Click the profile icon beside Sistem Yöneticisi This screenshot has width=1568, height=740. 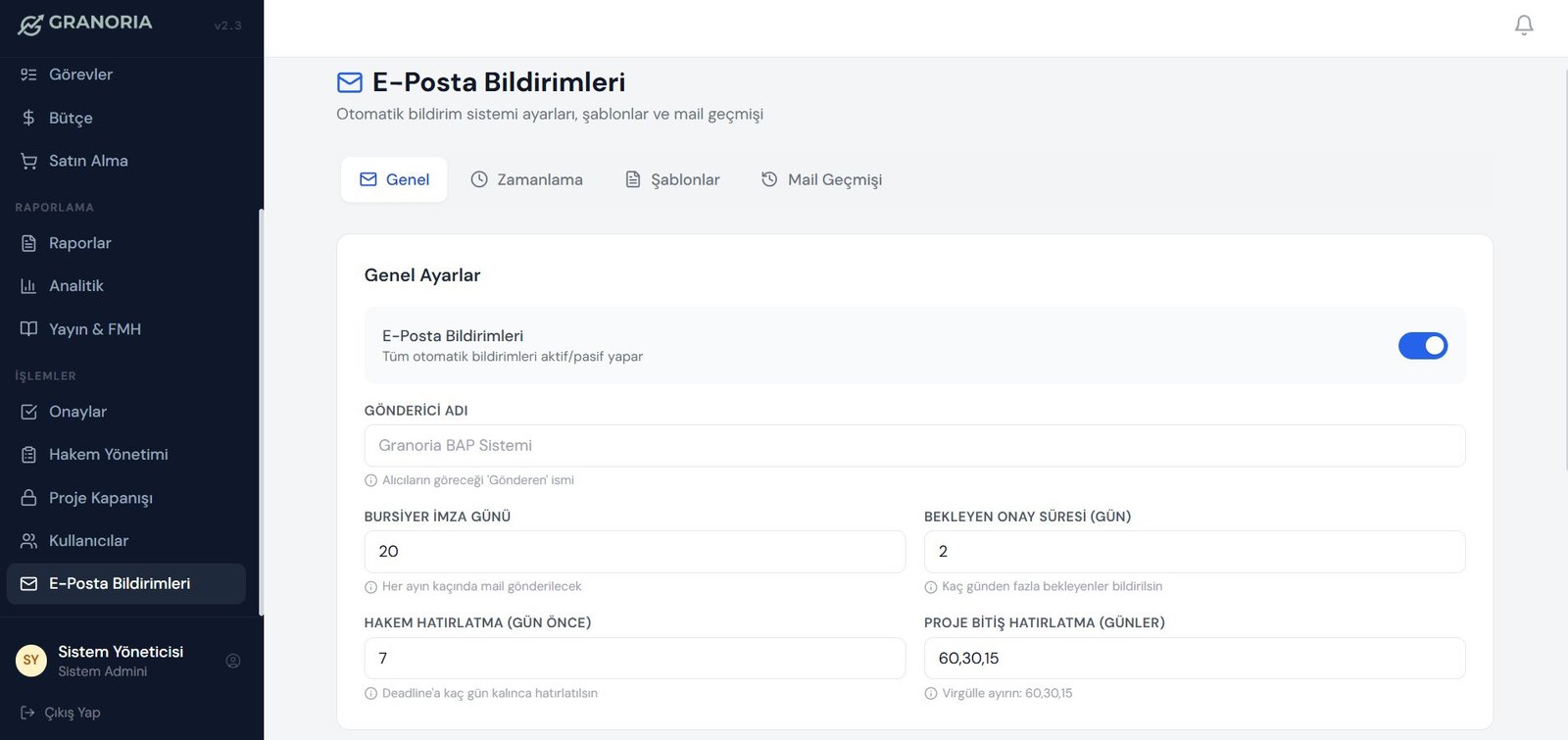point(233,661)
